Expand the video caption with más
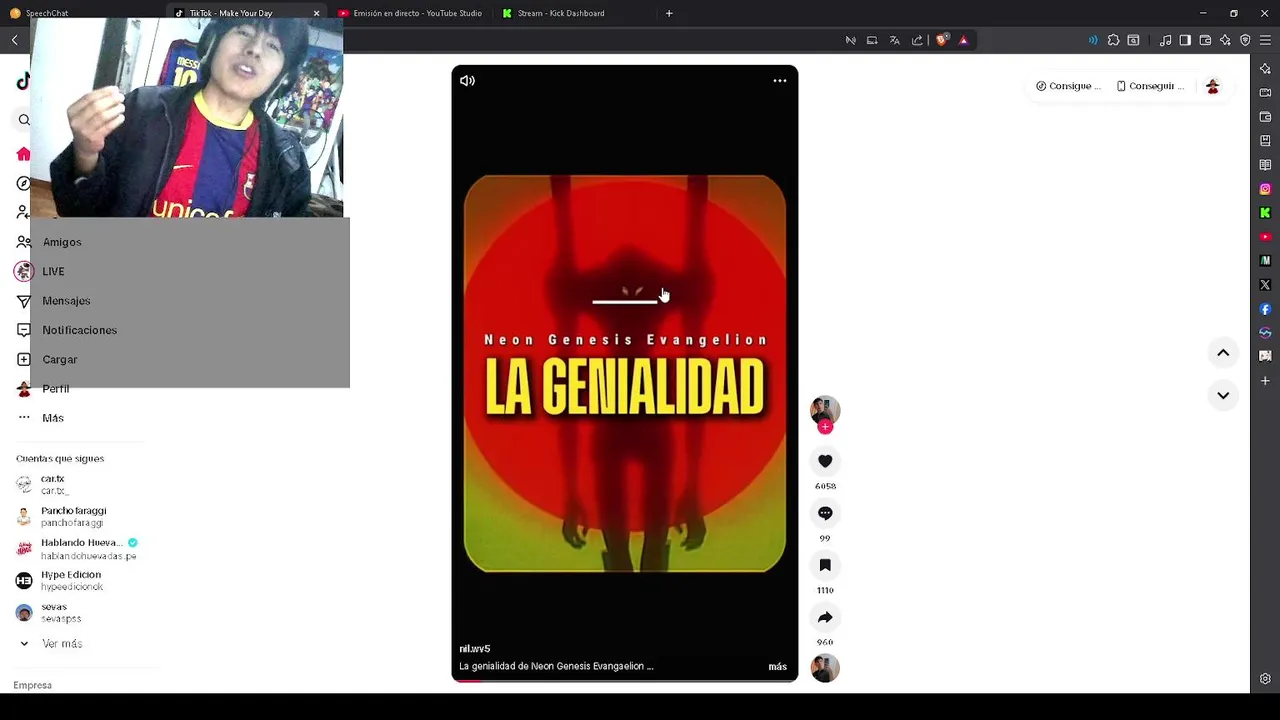The image size is (1280, 720). coord(777,666)
